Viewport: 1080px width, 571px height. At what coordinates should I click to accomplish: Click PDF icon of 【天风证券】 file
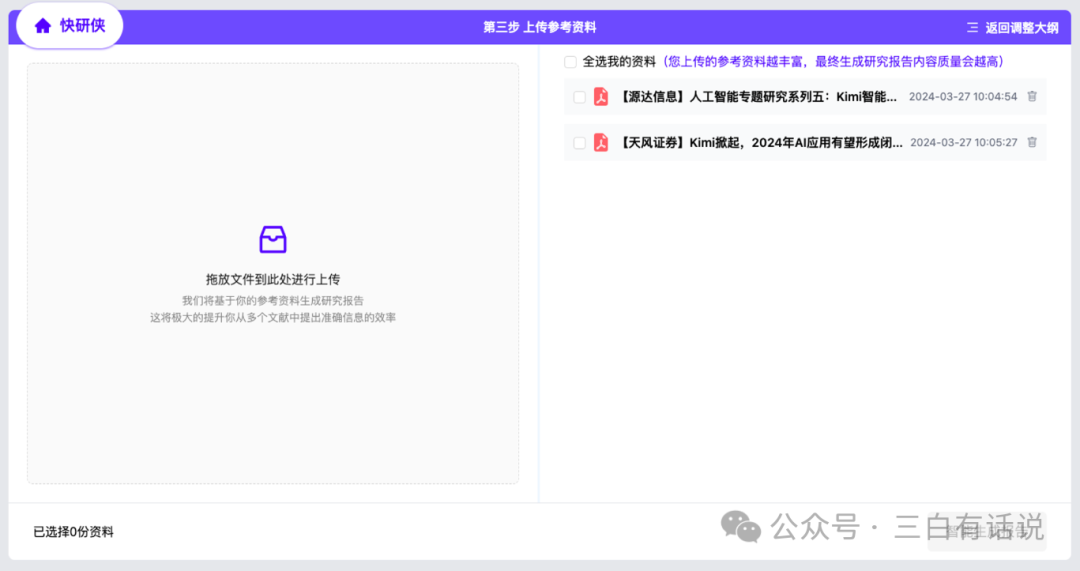601,142
